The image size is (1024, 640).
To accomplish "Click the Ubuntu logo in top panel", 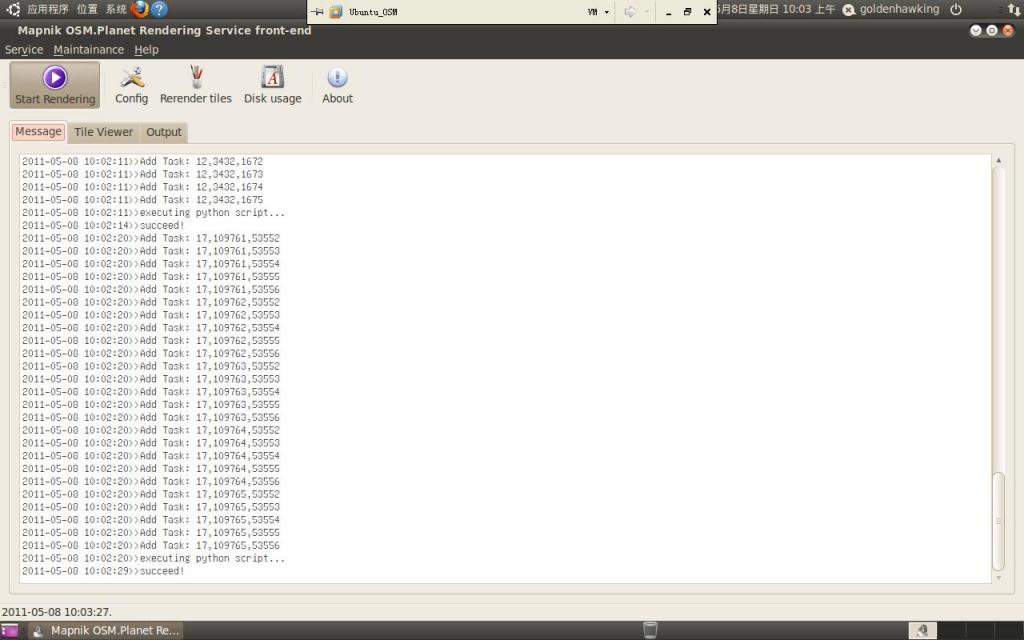I will point(13,9).
